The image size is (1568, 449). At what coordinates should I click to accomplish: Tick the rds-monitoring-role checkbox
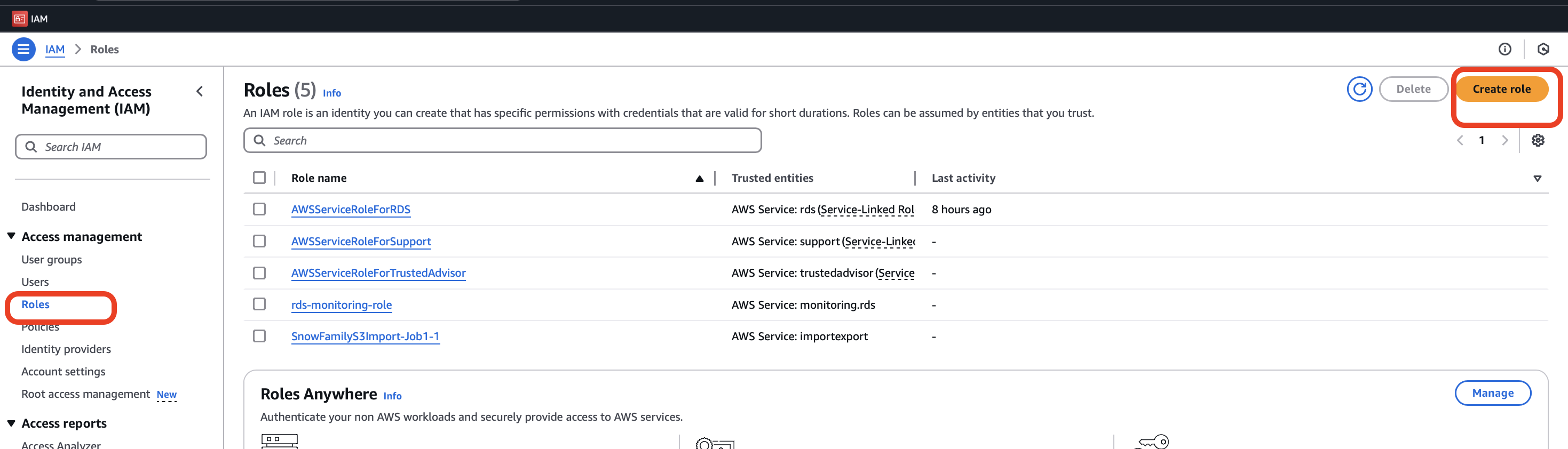(x=259, y=304)
